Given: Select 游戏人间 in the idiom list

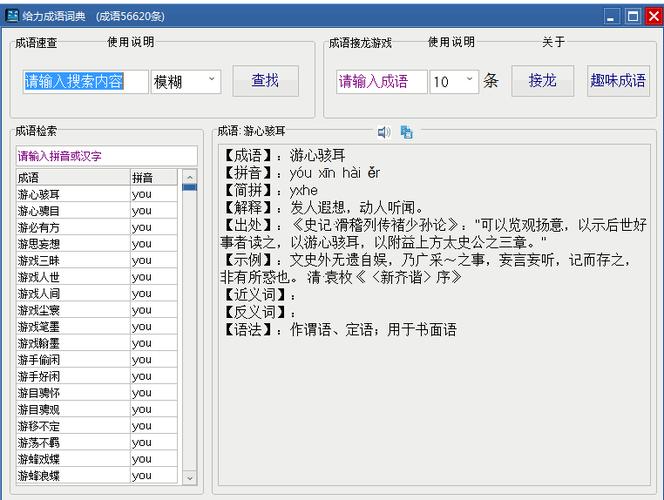Looking at the screenshot, I should [x=72, y=293].
